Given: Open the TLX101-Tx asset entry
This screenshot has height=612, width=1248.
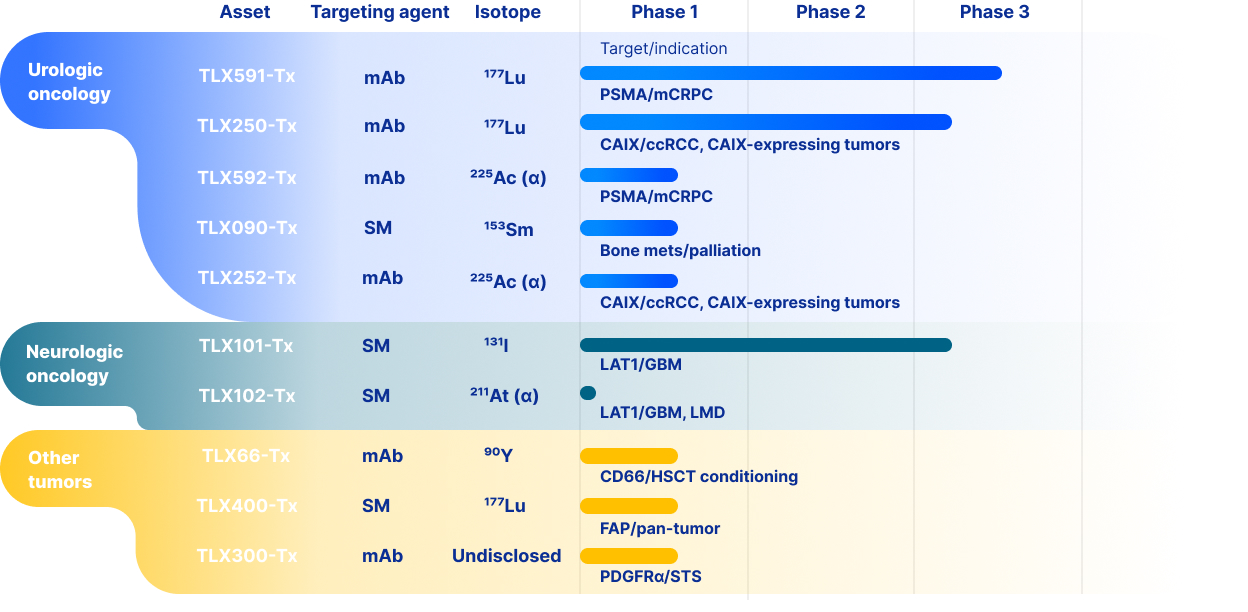Looking at the screenshot, I should point(246,346).
